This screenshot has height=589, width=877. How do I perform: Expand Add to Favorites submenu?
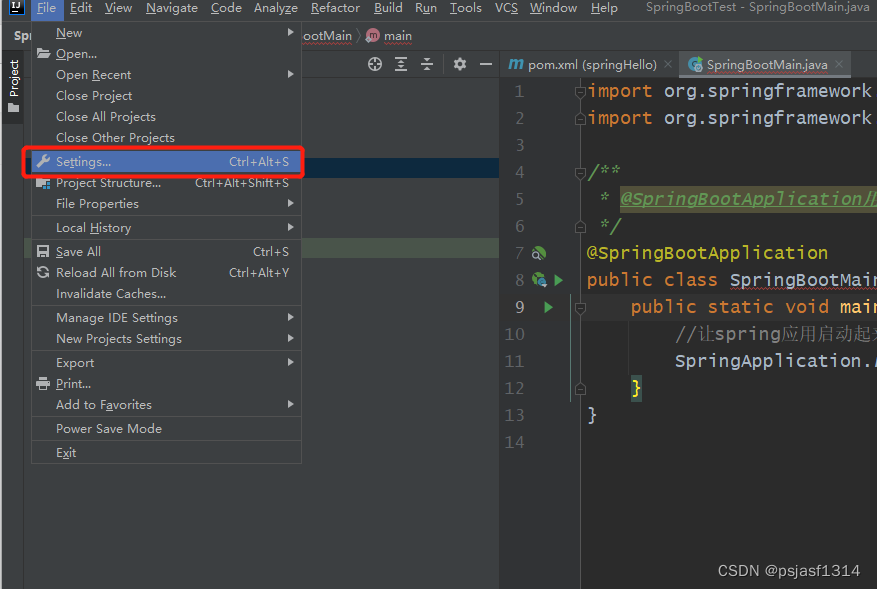click(x=290, y=404)
